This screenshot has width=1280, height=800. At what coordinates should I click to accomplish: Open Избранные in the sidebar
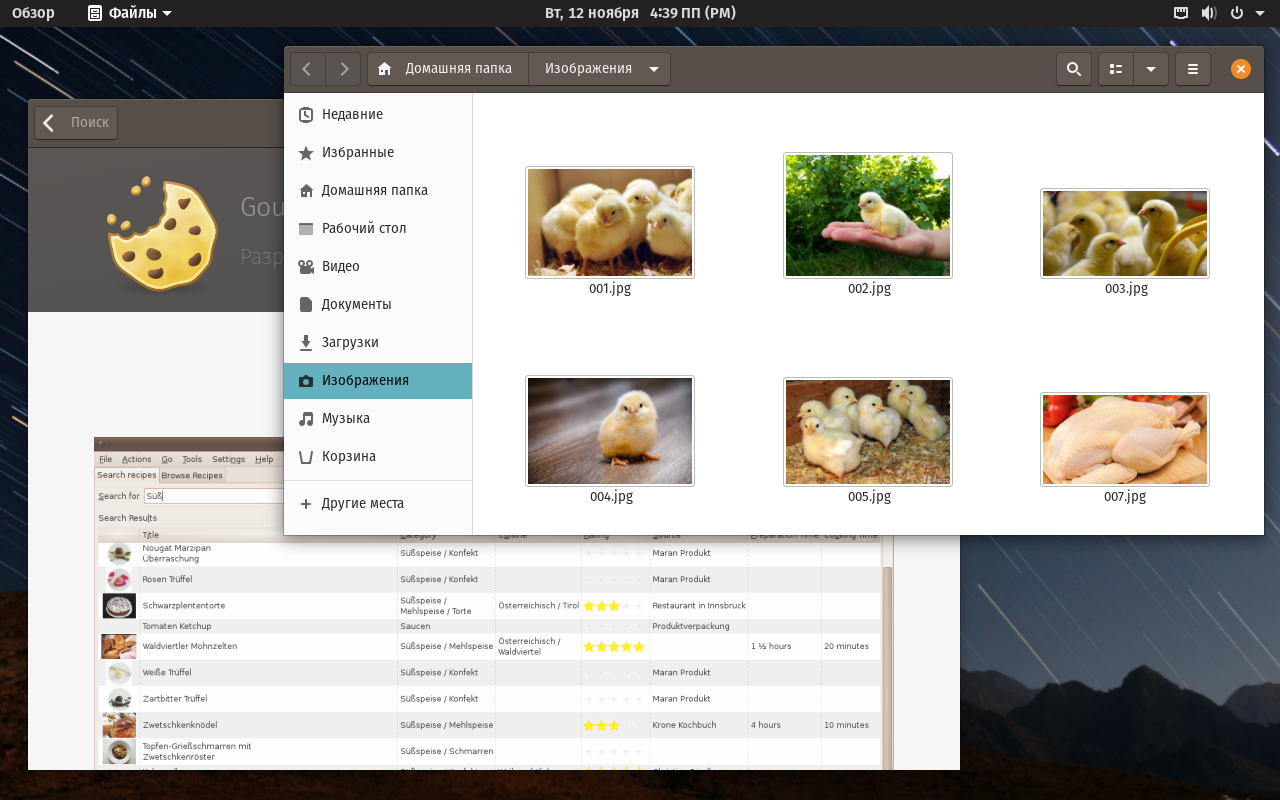(378, 152)
